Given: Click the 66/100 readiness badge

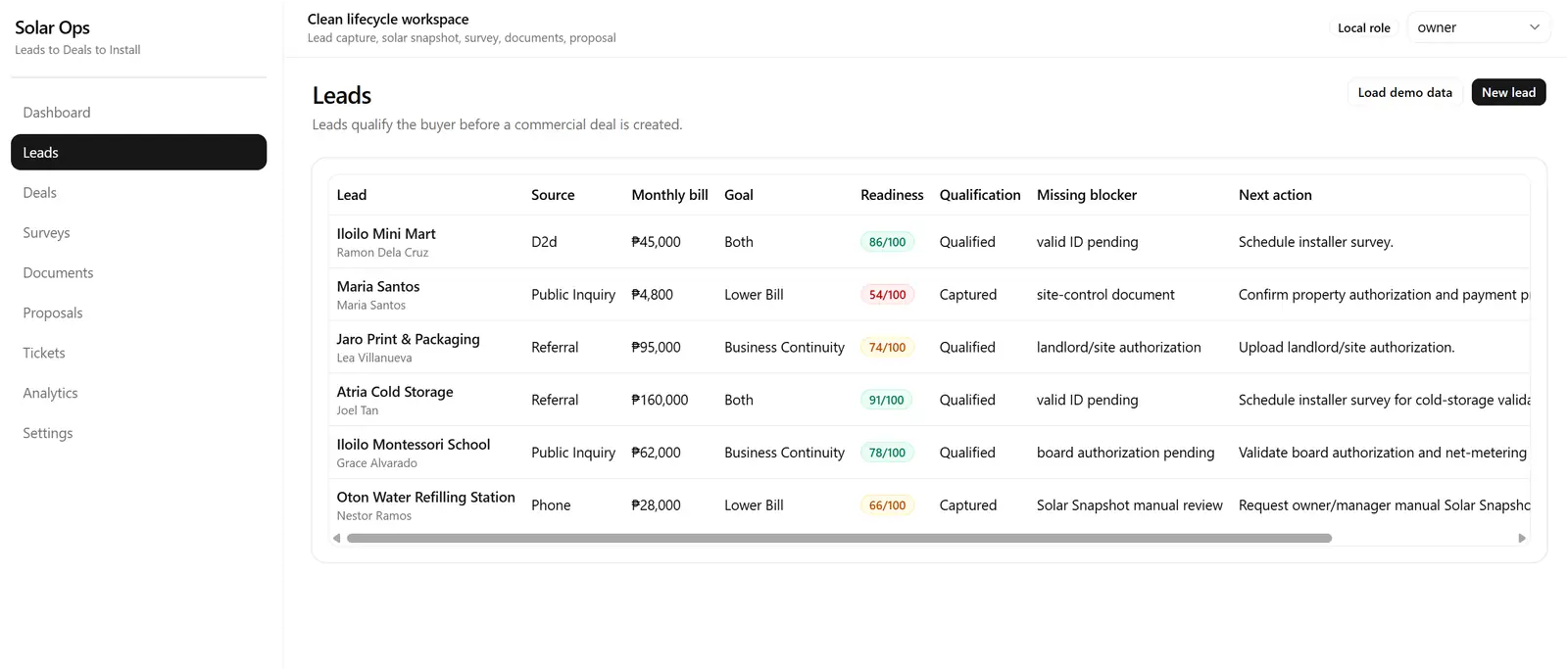Looking at the screenshot, I should tap(888, 505).
